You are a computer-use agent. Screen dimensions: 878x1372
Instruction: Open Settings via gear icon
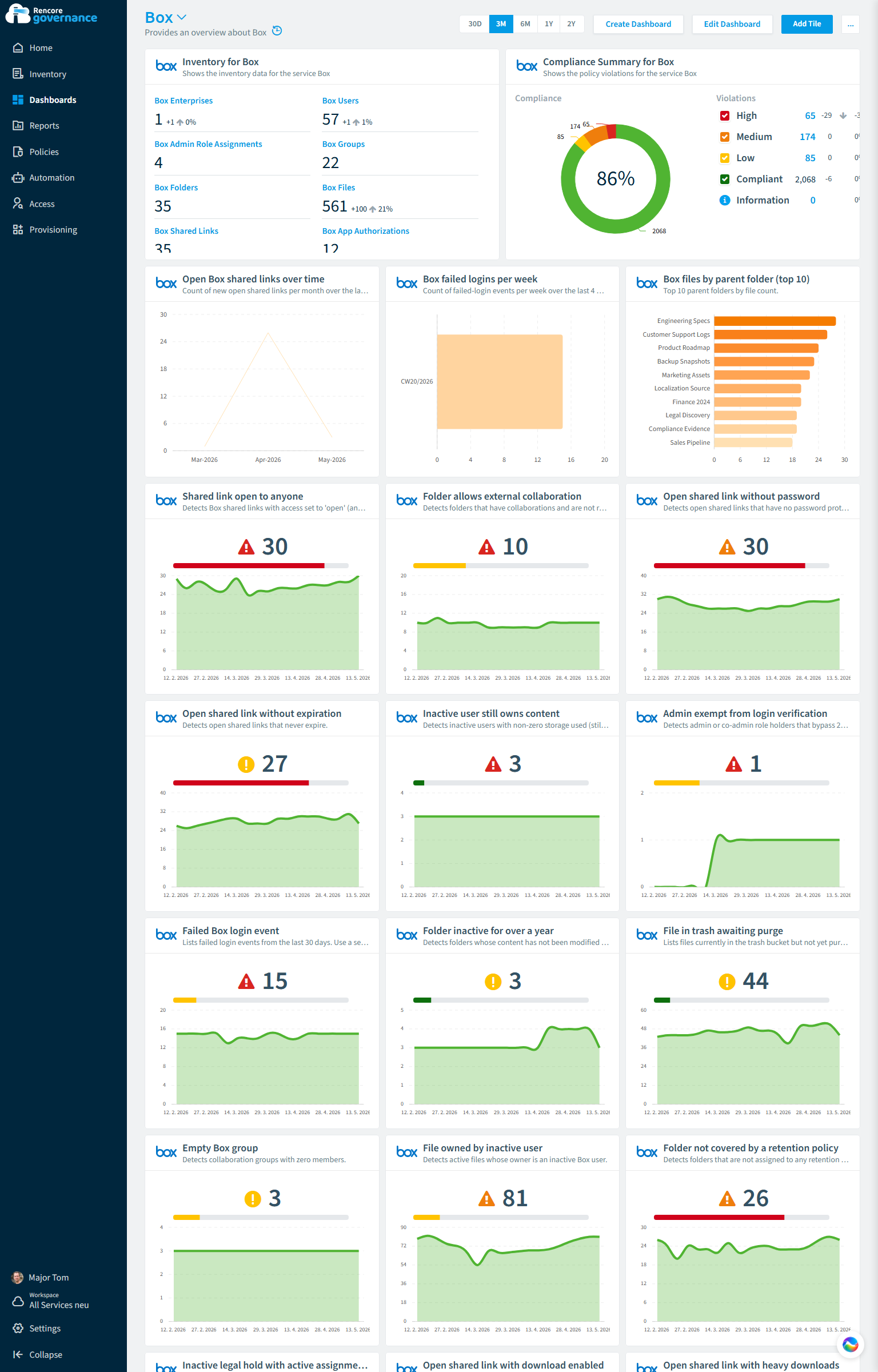(x=18, y=1329)
